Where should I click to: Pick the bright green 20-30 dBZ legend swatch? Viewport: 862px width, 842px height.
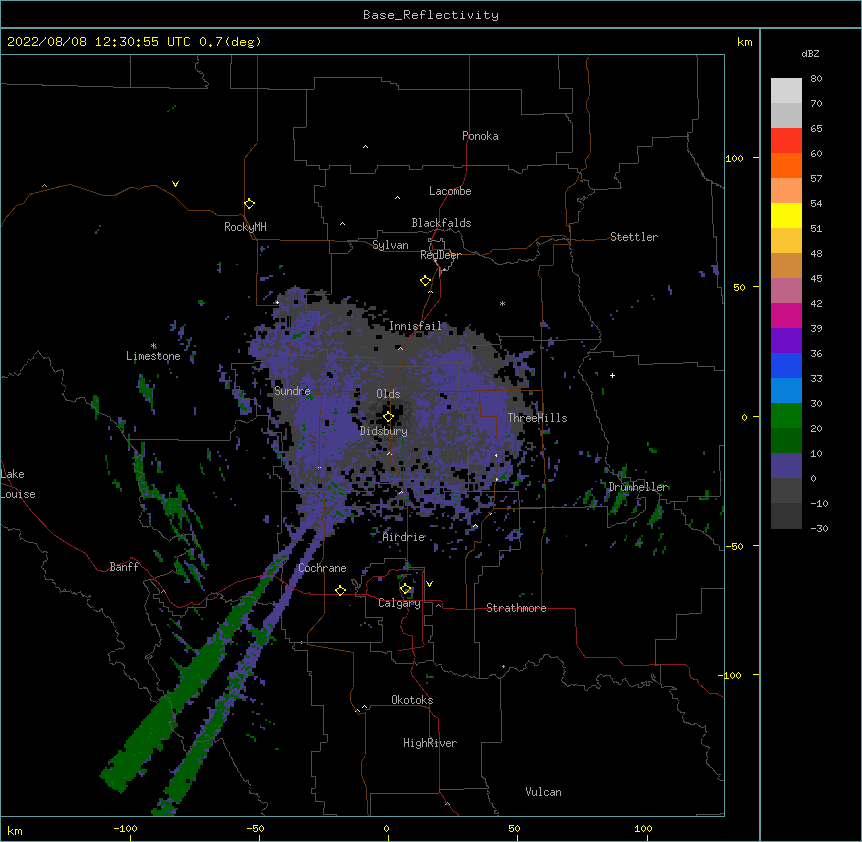(x=786, y=416)
